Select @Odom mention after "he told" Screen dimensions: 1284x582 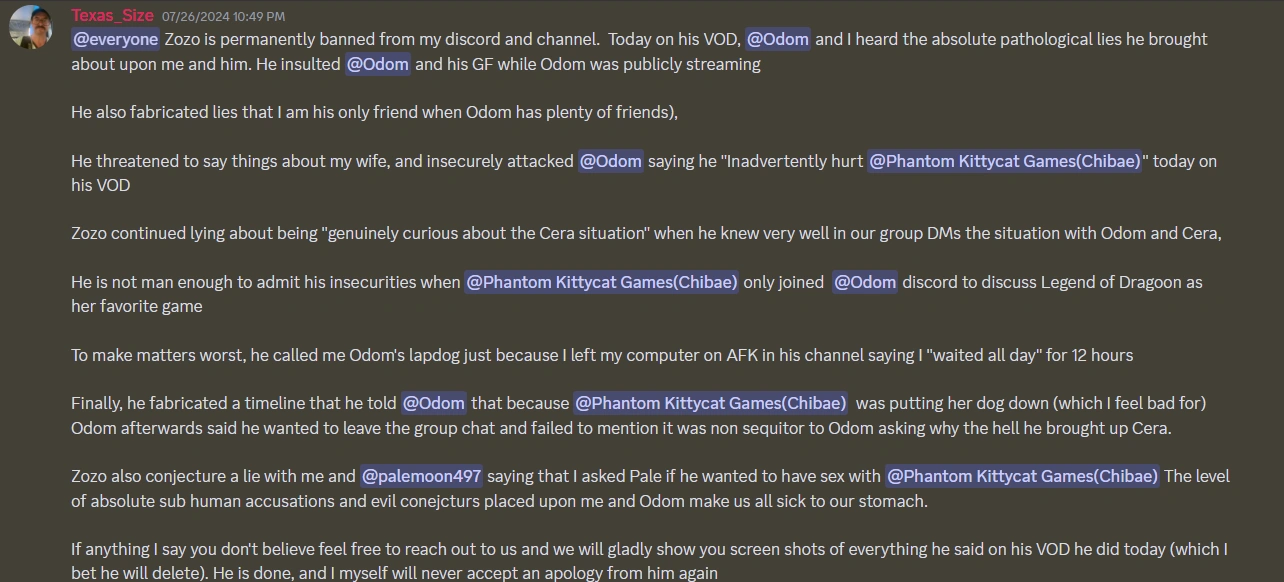[433, 403]
